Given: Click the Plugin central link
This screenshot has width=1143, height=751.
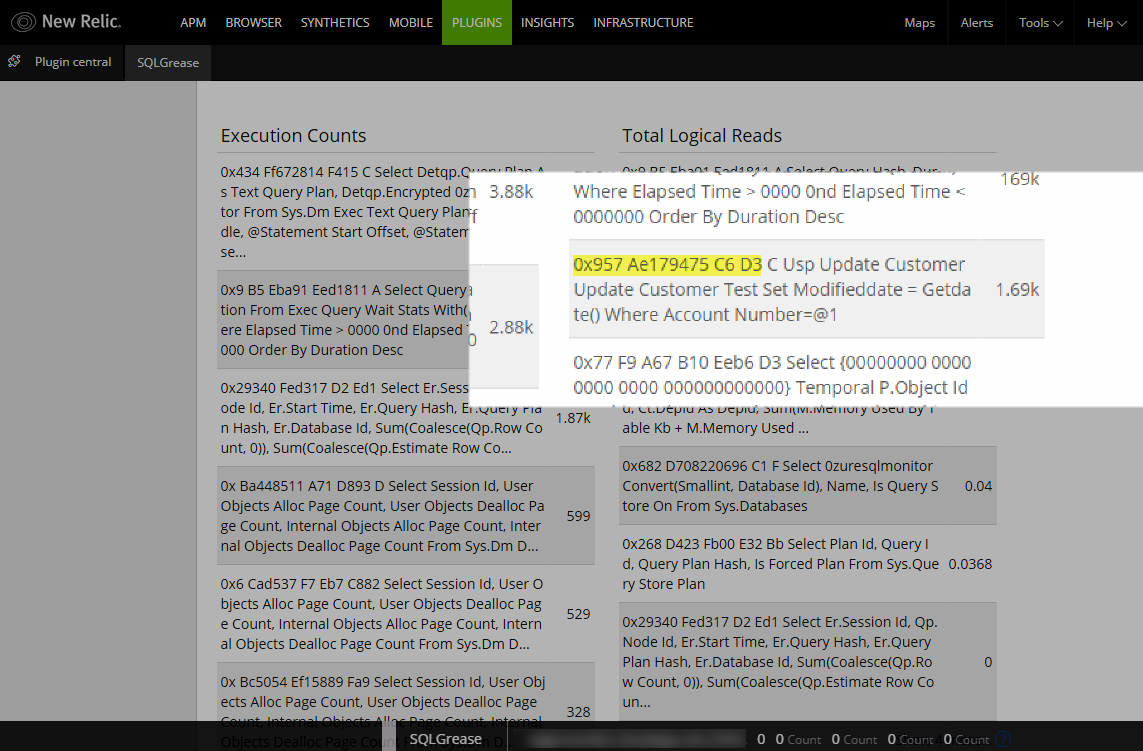Looking at the screenshot, I should [73, 62].
